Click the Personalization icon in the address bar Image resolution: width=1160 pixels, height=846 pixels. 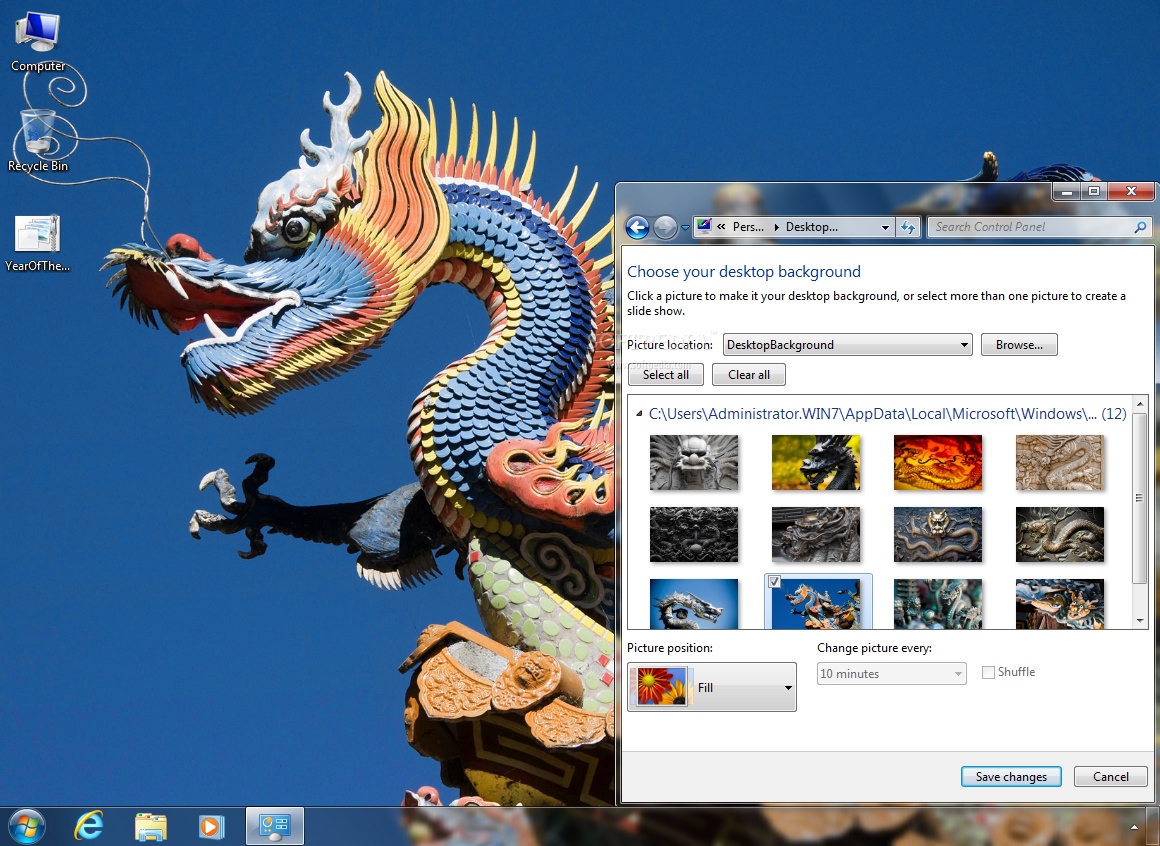click(x=704, y=226)
